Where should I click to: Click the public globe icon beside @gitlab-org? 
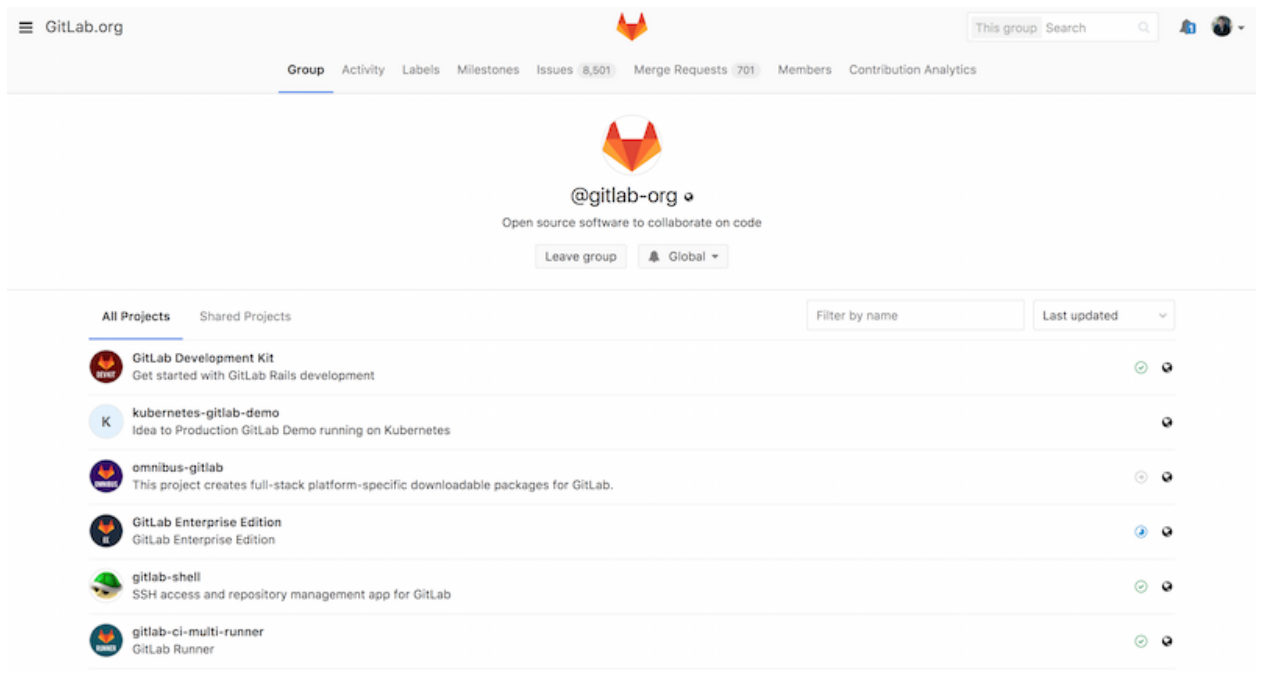pos(688,197)
